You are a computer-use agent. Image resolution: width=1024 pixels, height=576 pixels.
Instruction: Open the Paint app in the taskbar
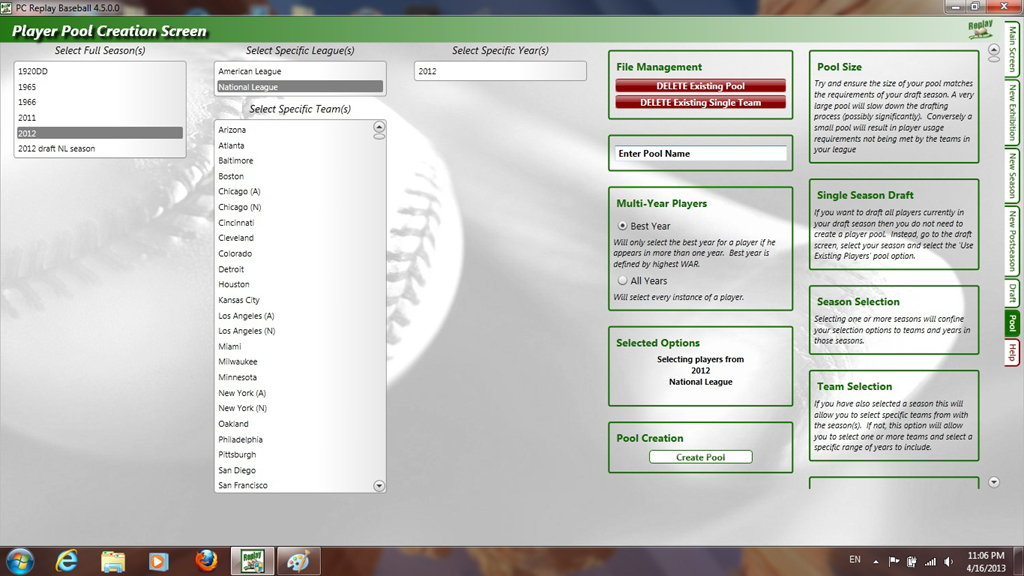coord(298,560)
